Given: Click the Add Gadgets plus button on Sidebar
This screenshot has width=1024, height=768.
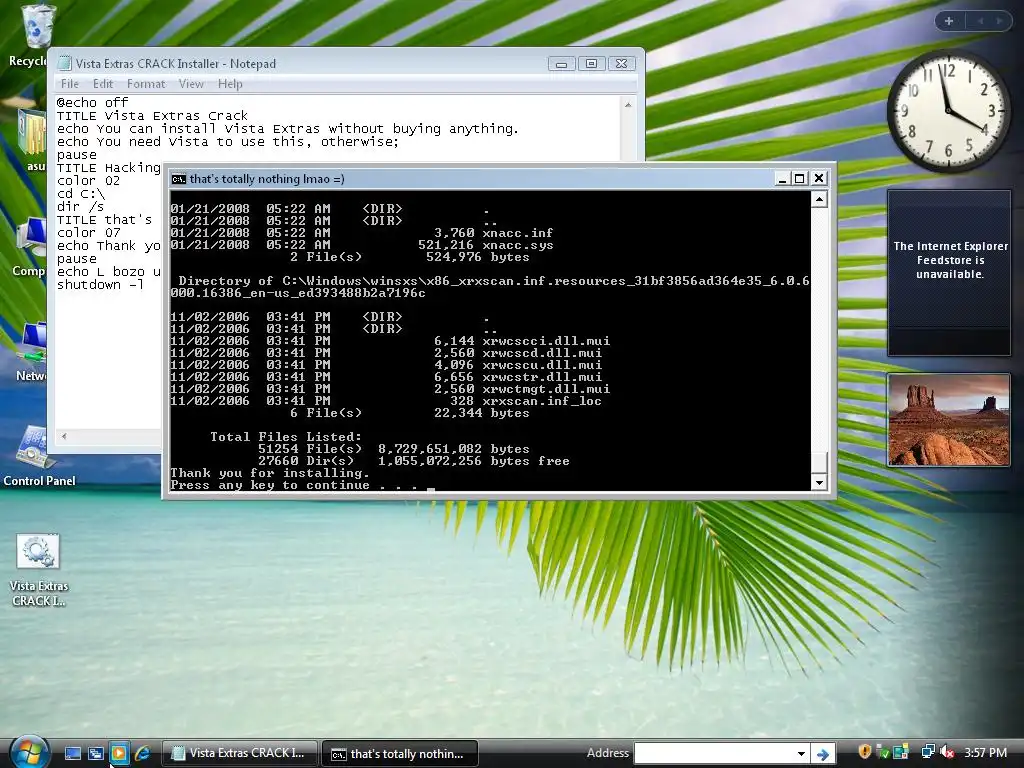Looking at the screenshot, I should tap(949, 21).
